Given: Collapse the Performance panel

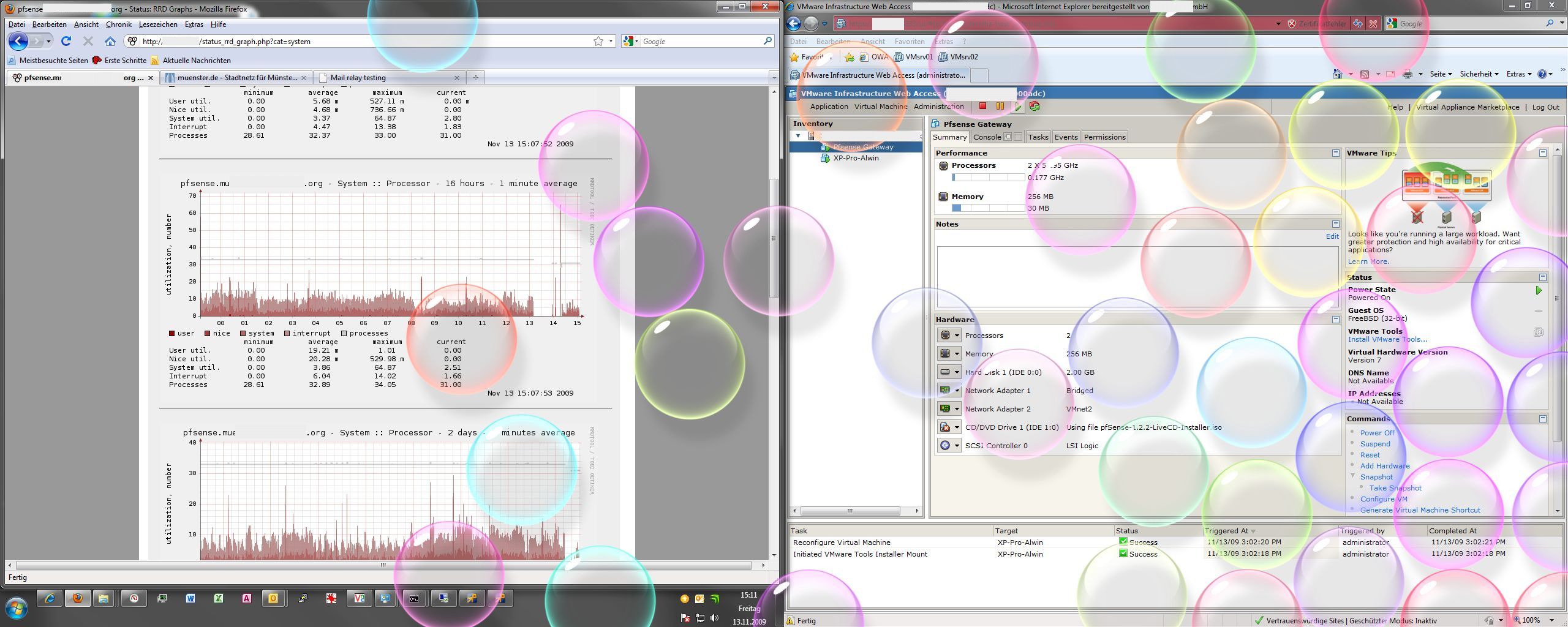Looking at the screenshot, I should tap(1335, 153).
